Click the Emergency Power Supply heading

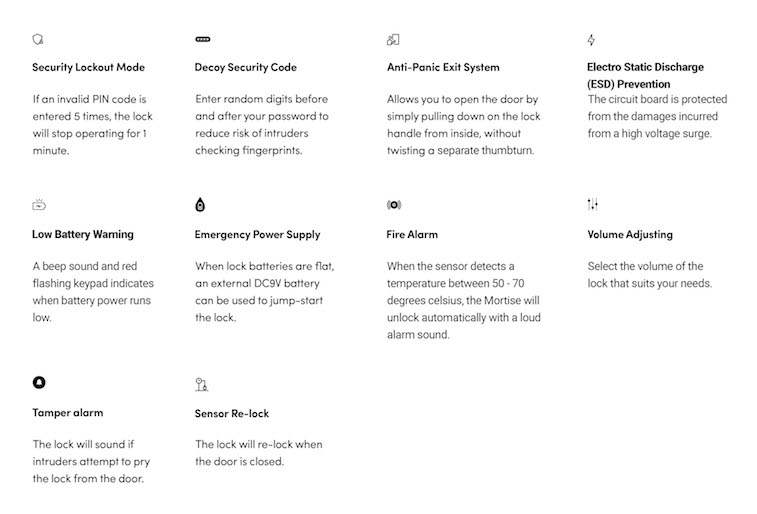click(x=257, y=235)
